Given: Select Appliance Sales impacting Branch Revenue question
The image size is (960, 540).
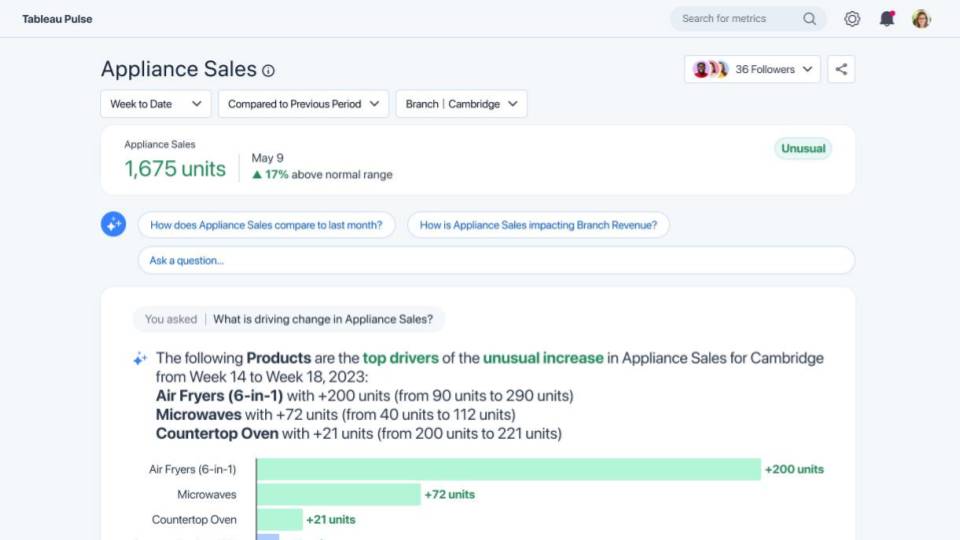Looking at the screenshot, I should [x=538, y=225].
